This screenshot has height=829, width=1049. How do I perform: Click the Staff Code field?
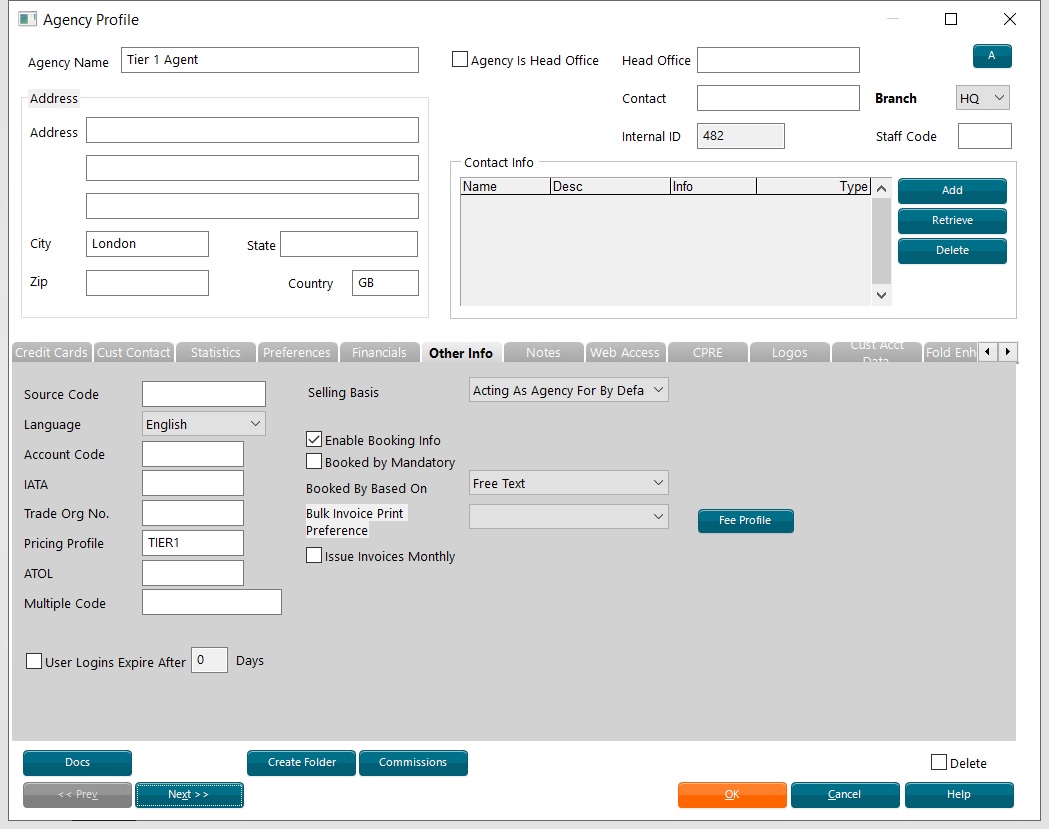pos(984,136)
